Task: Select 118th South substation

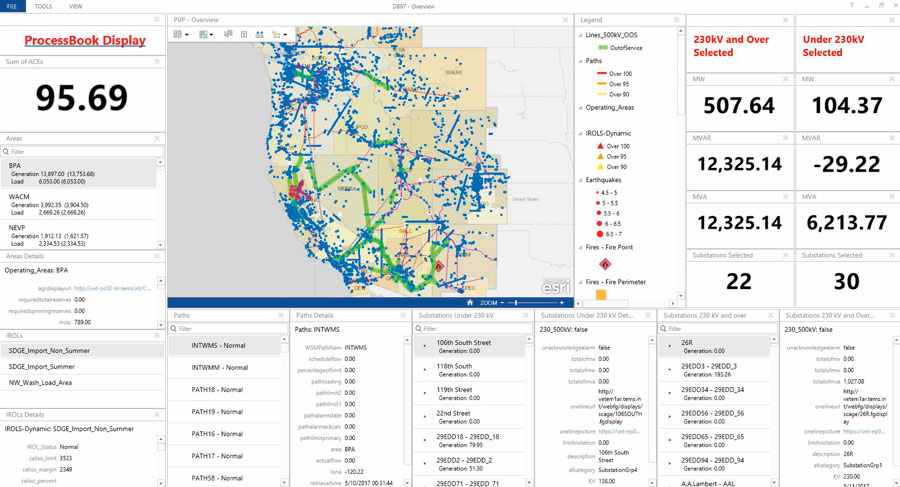Action: pyautogui.click(x=469, y=370)
